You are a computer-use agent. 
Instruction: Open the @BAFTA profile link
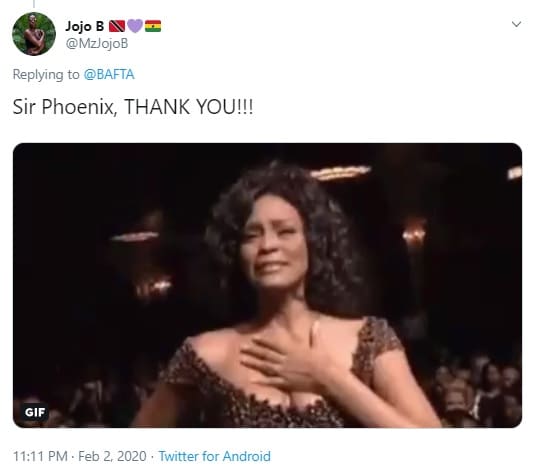tap(109, 75)
